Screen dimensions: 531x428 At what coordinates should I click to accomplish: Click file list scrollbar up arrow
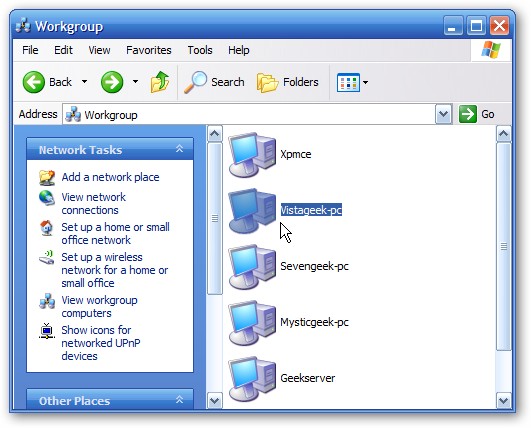pyautogui.click(x=504, y=134)
